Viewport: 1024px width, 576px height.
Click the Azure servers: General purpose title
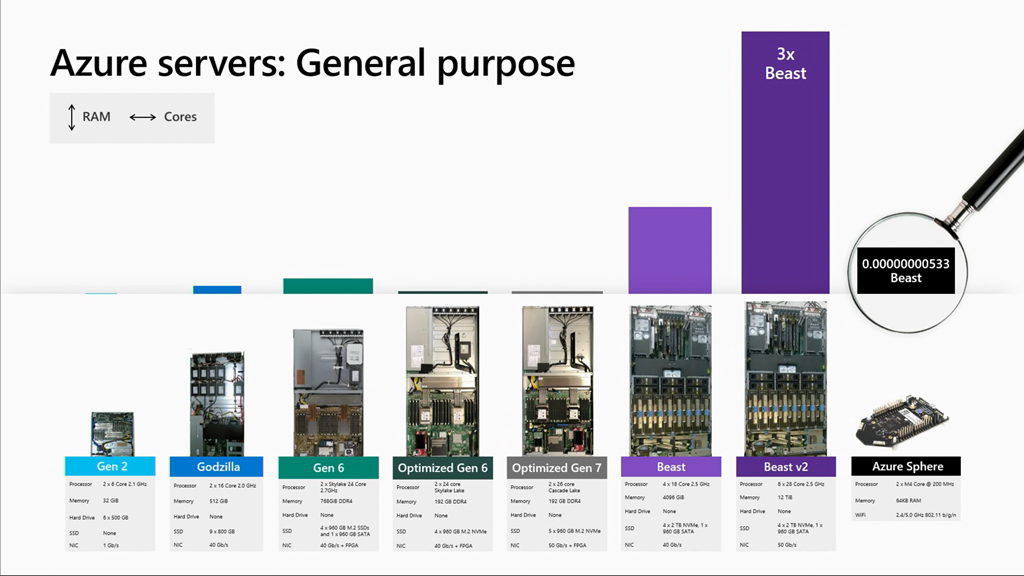point(313,62)
